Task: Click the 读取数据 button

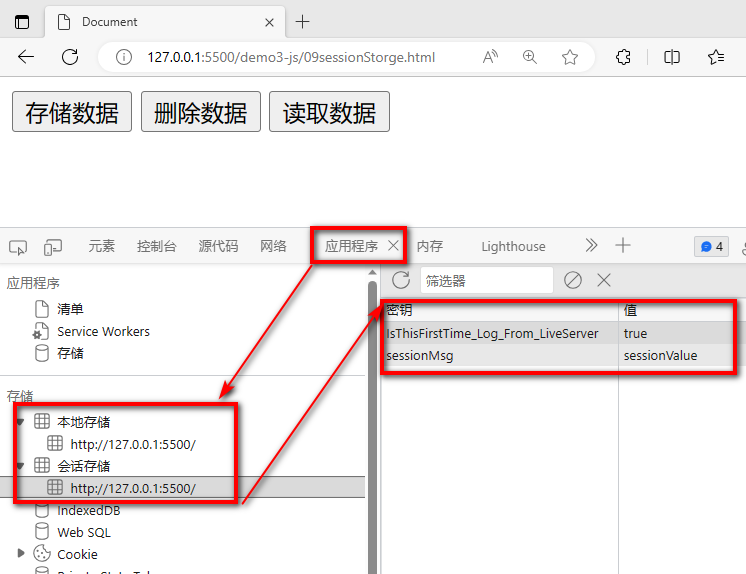Action: 329,112
